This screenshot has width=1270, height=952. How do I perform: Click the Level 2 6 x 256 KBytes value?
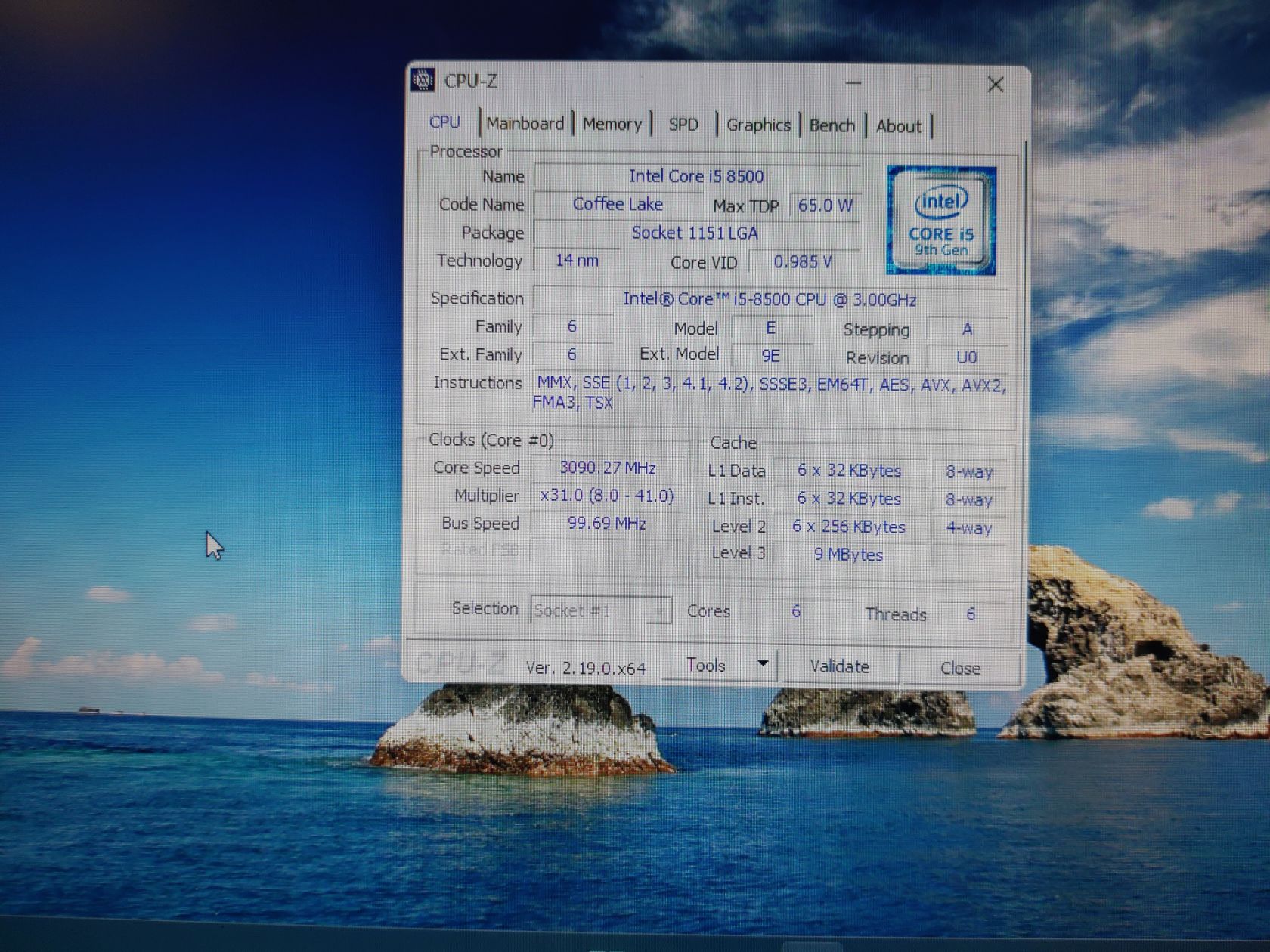coord(849,527)
